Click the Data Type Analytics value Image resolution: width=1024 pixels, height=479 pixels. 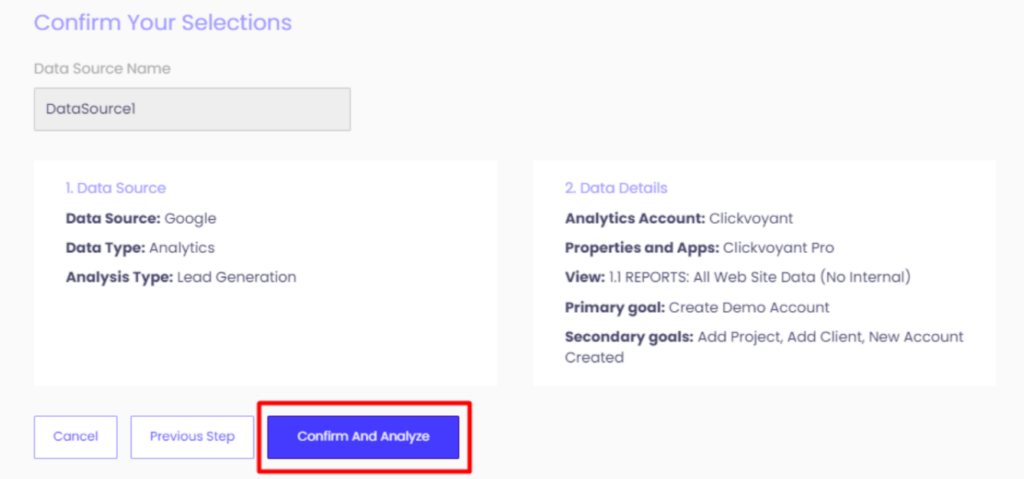pos(182,248)
